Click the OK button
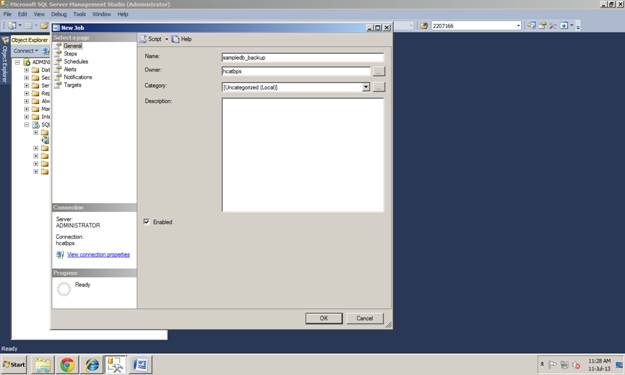 click(x=324, y=318)
